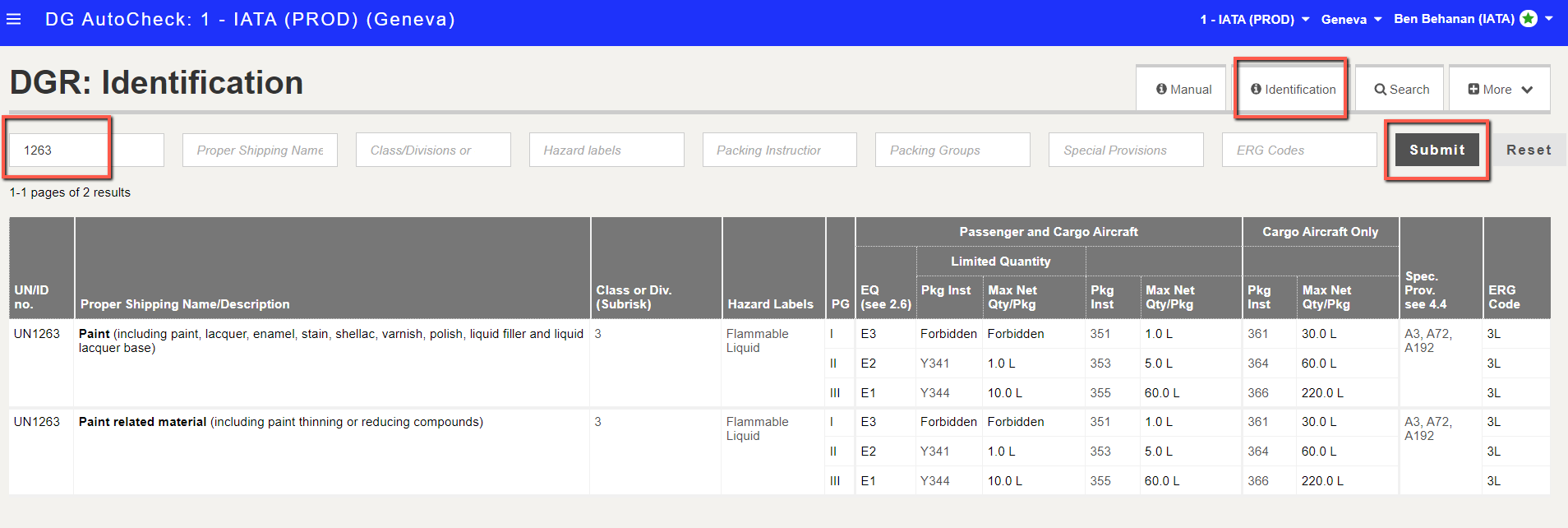Click Y341 in the Paint related material row

click(x=934, y=452)
